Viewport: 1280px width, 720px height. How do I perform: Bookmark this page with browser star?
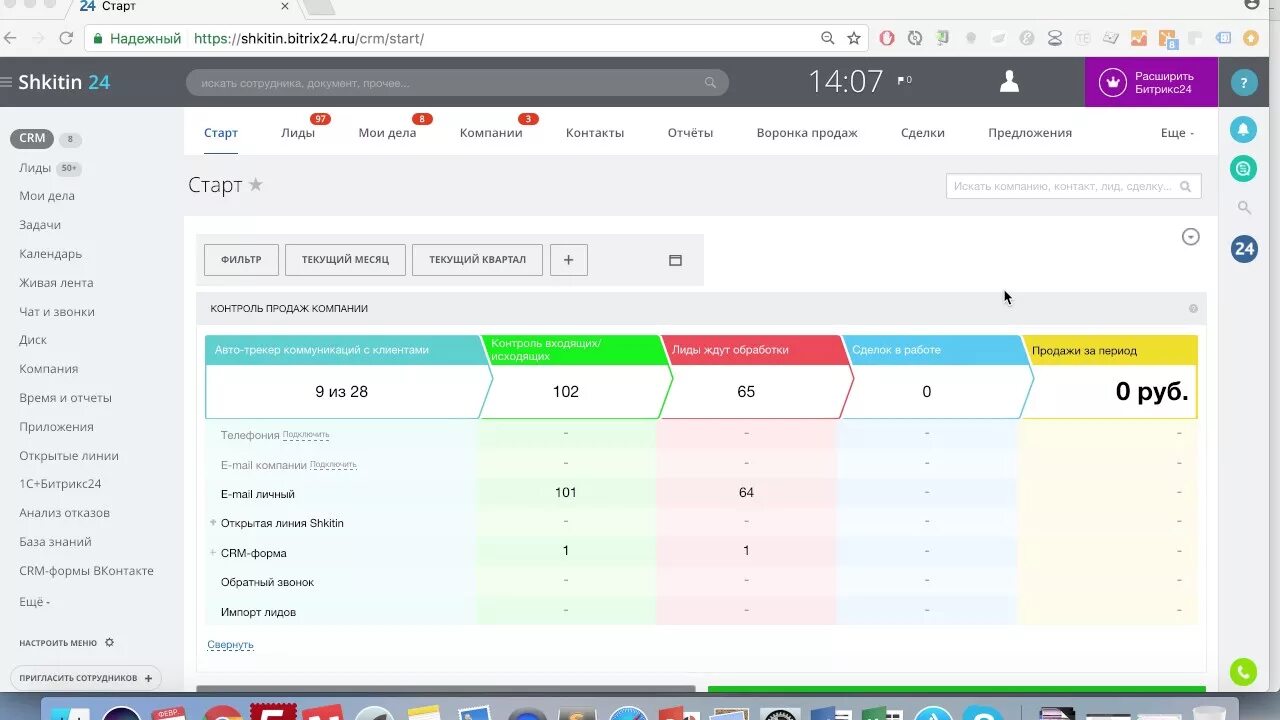[854, 38]
